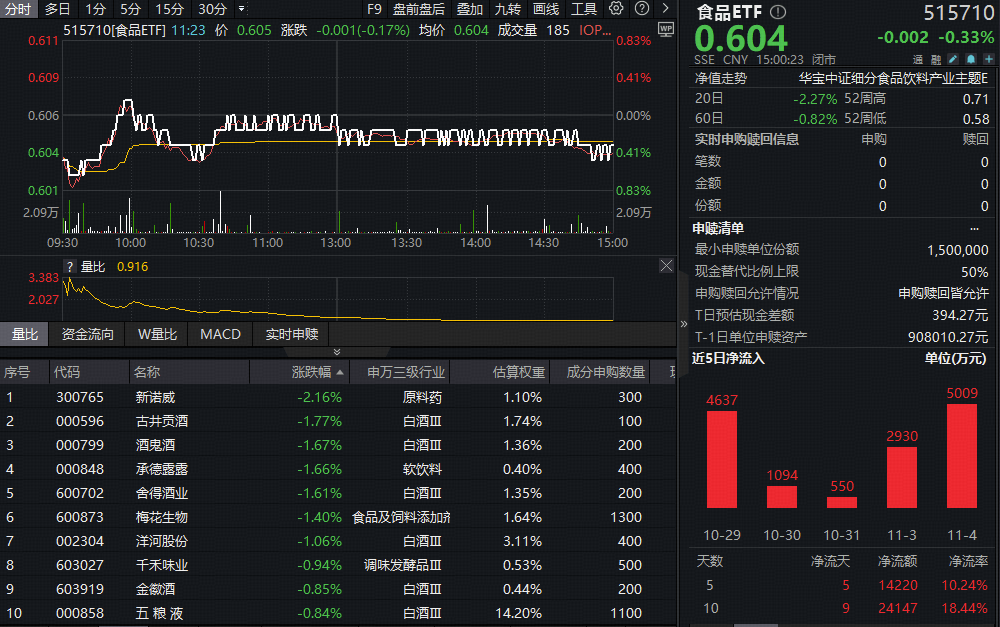Click the WP icon beside the chart header
1000x627 pixels.
(x=667, y=30)
